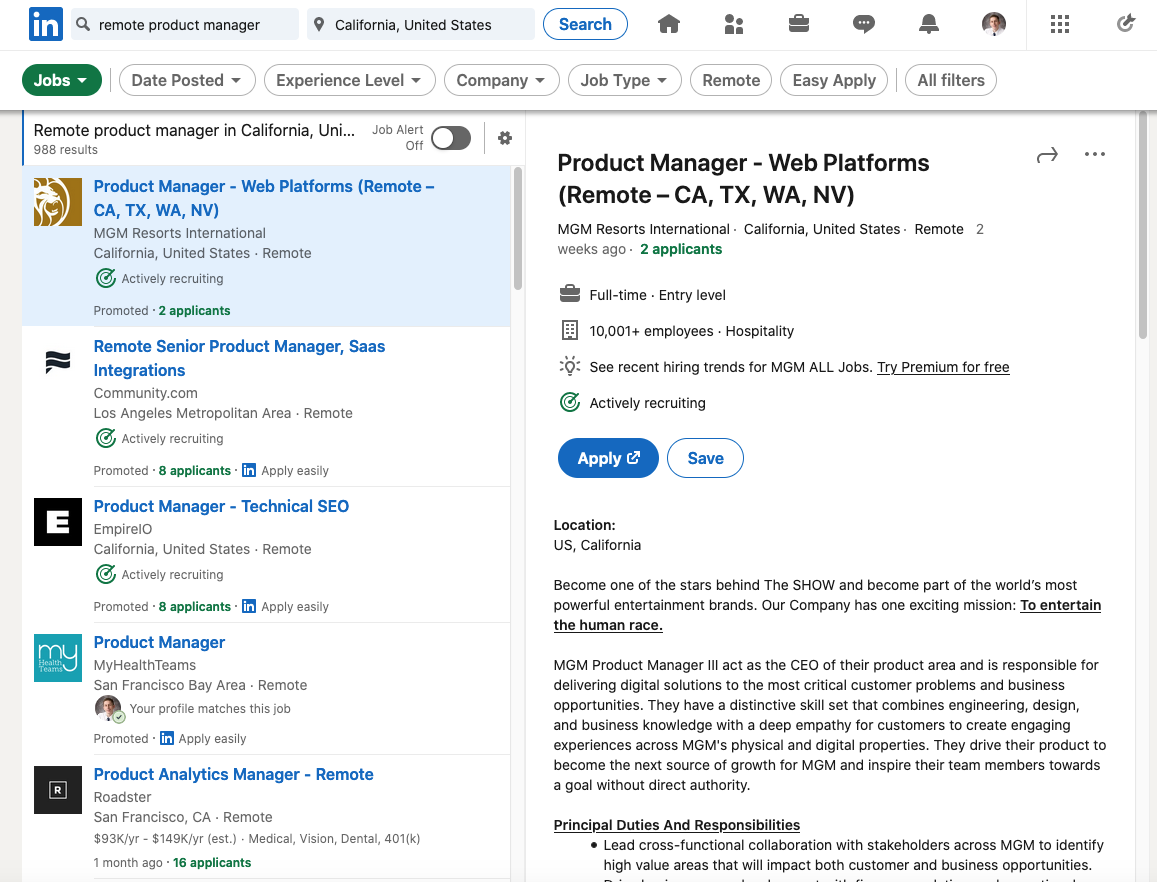Click the Actively recruiting target icon in details
The height and width of the screenshot is (882, 1157).
tap(570, 402)
